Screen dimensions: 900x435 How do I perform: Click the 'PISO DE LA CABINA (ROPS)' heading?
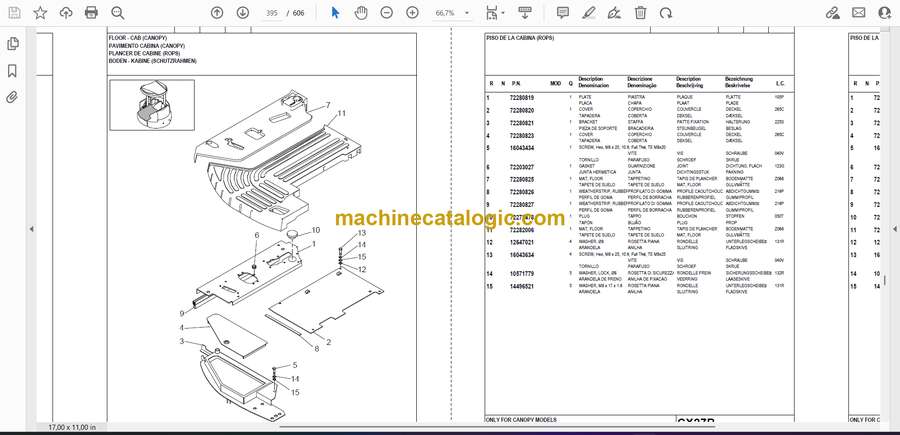(x=520, y=38)
